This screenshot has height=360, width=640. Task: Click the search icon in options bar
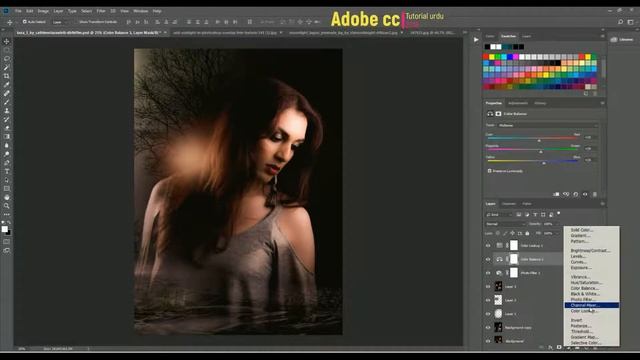[620, 22]
